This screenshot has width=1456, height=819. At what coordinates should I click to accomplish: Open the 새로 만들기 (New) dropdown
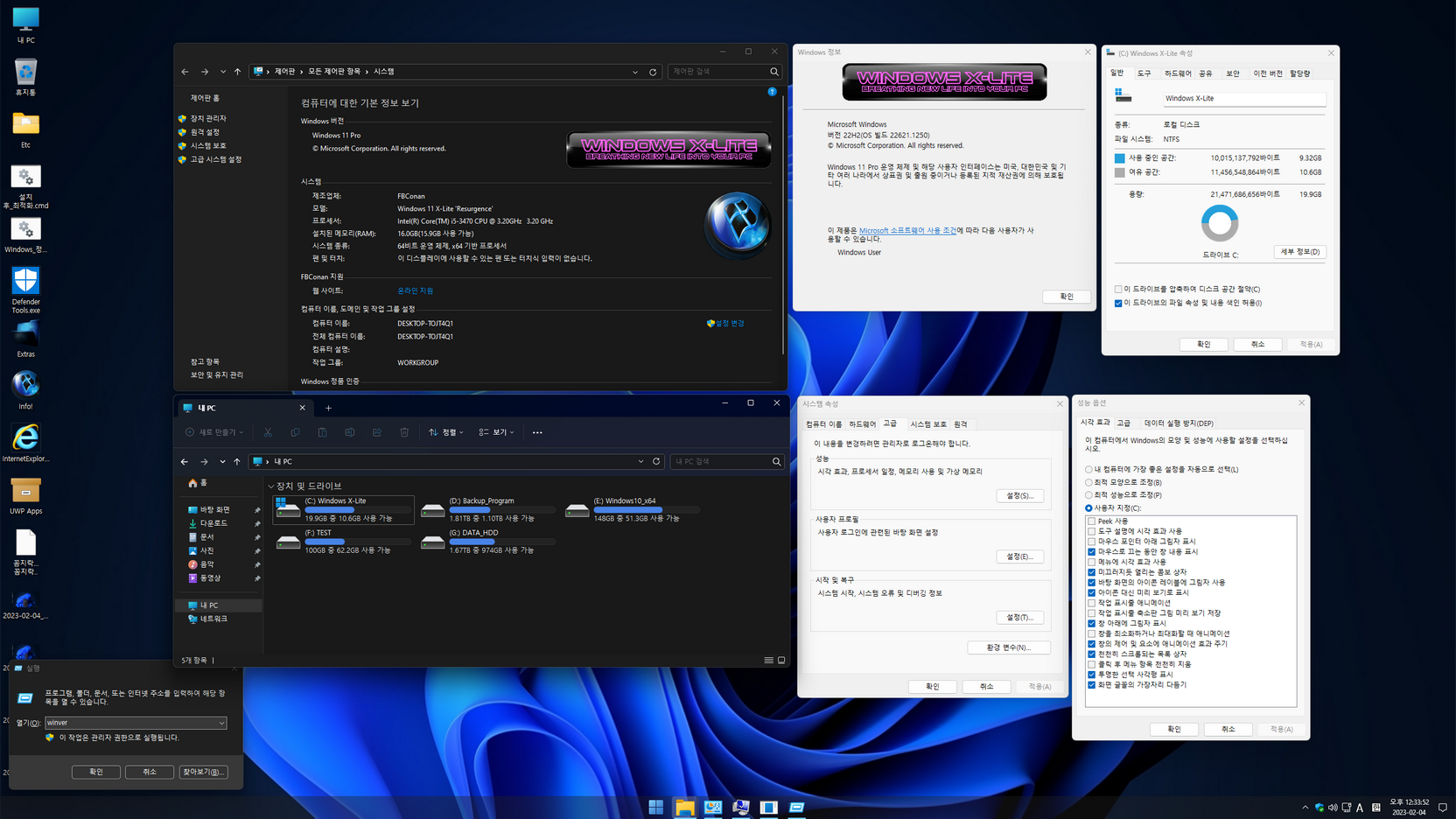(214, 432)
